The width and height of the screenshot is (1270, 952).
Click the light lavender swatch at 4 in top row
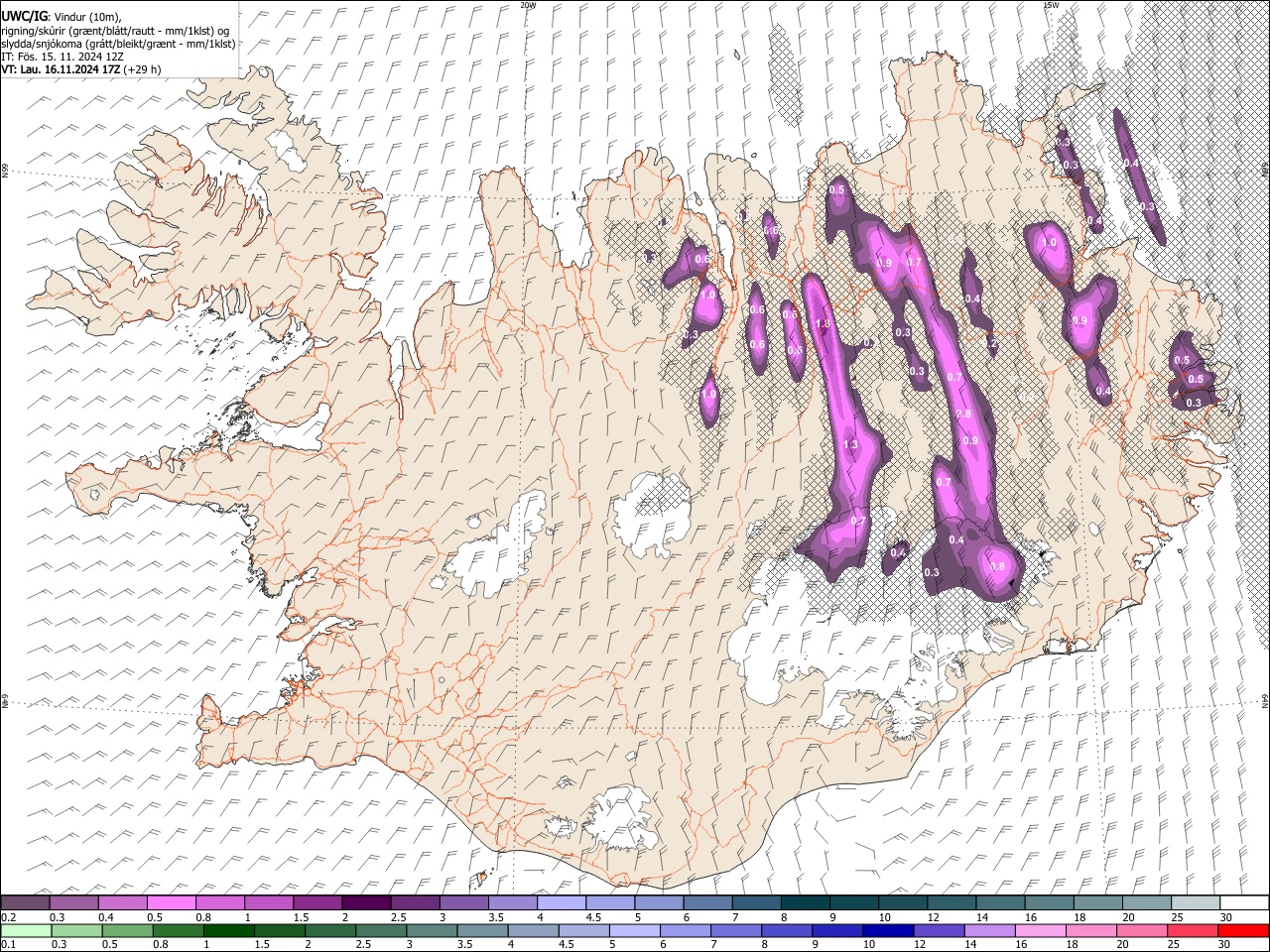tap(562, 902)
